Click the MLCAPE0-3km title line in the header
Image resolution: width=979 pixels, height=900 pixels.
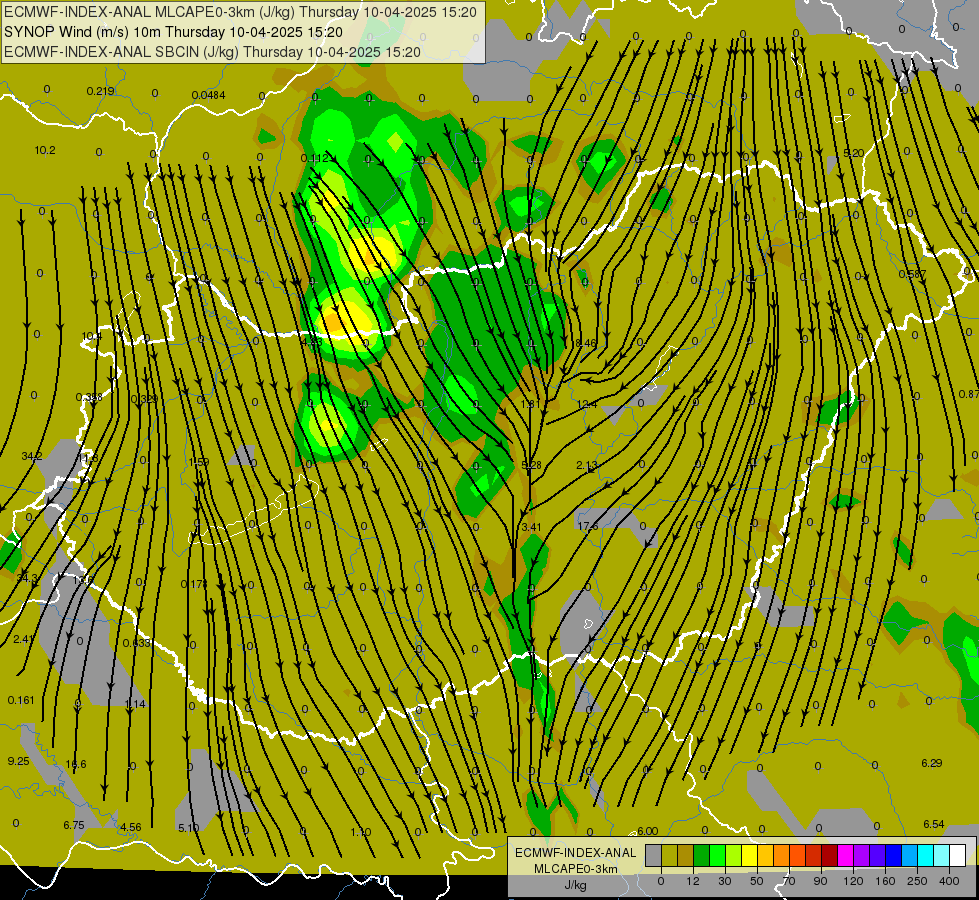pyautogui.click(x=240, y=12)
